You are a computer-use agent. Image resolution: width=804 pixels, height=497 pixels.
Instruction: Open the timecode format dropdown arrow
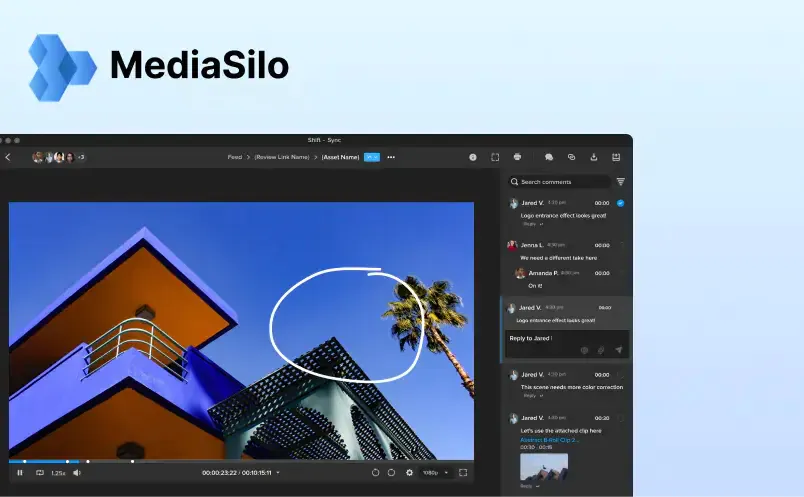(x=278, y=473)
